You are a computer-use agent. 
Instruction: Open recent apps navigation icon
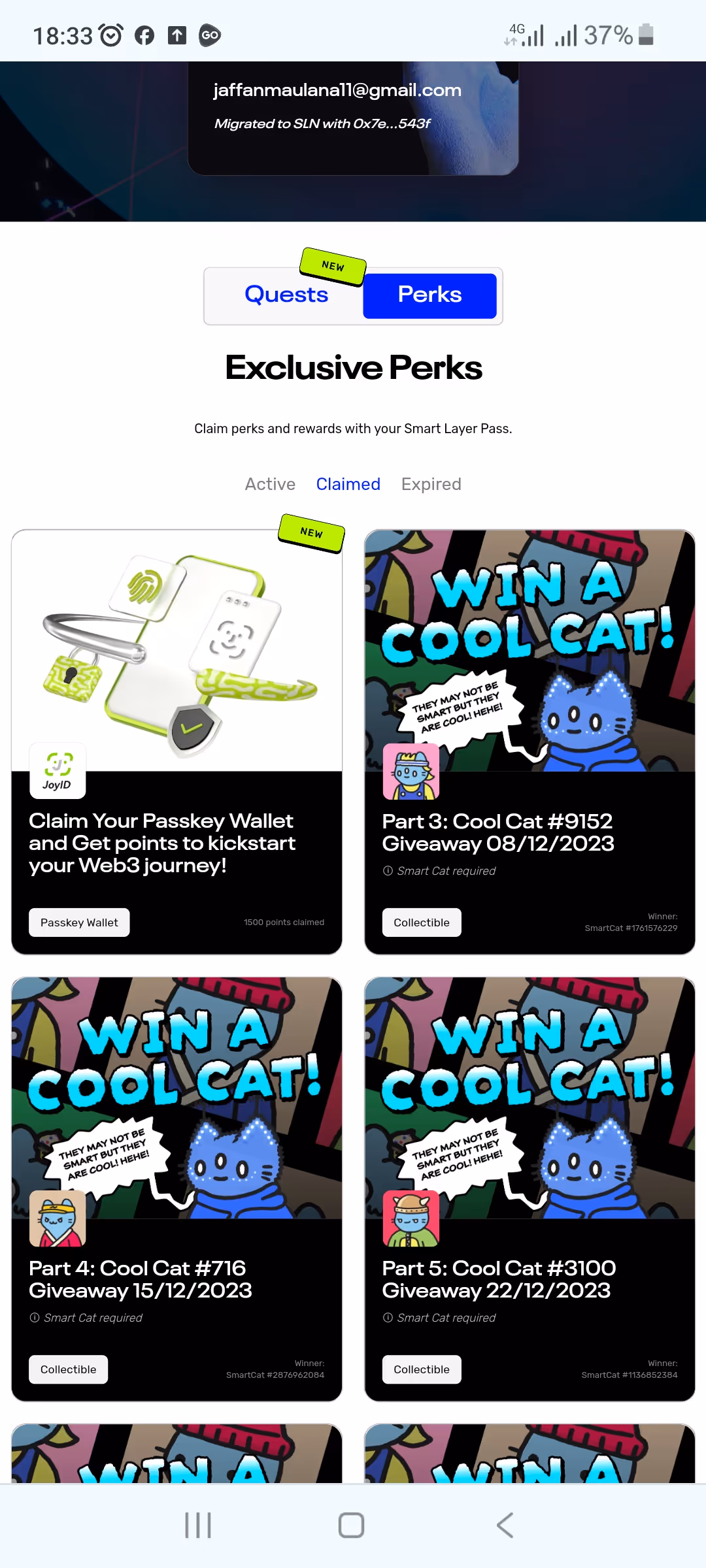pos(198,1526)
